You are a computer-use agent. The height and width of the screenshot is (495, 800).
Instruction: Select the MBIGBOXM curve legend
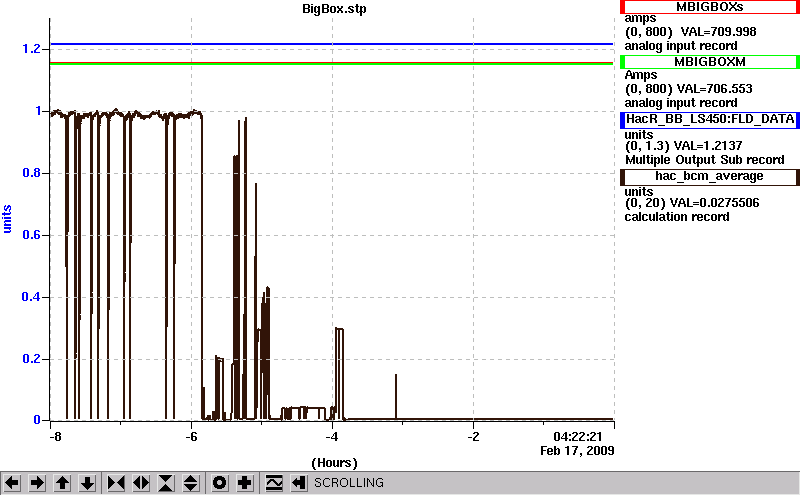(710, 62)
